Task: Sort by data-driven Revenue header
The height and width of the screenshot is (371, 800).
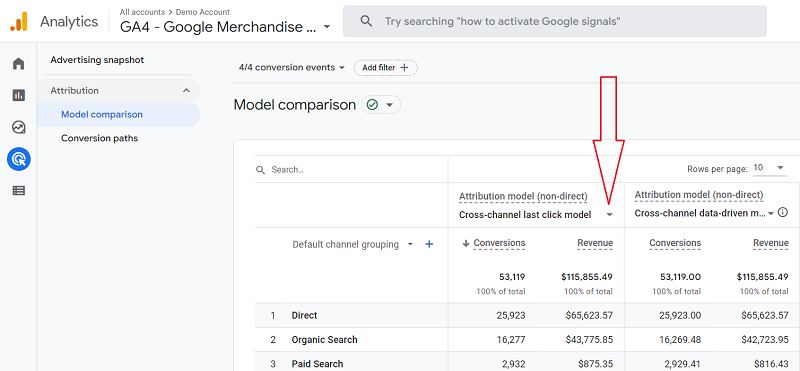Action: 771,243
